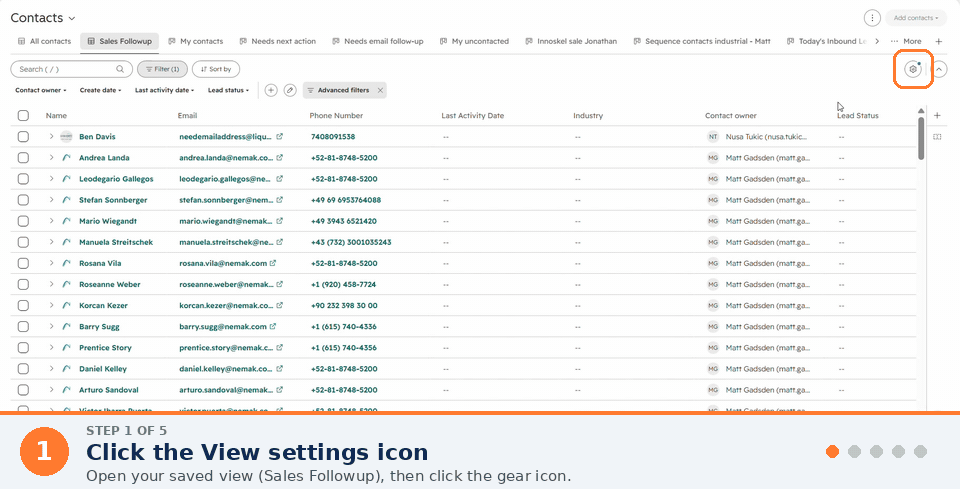
Task: Select the checkbox for Stefan Sonnberger
Action: coord(23,200)
